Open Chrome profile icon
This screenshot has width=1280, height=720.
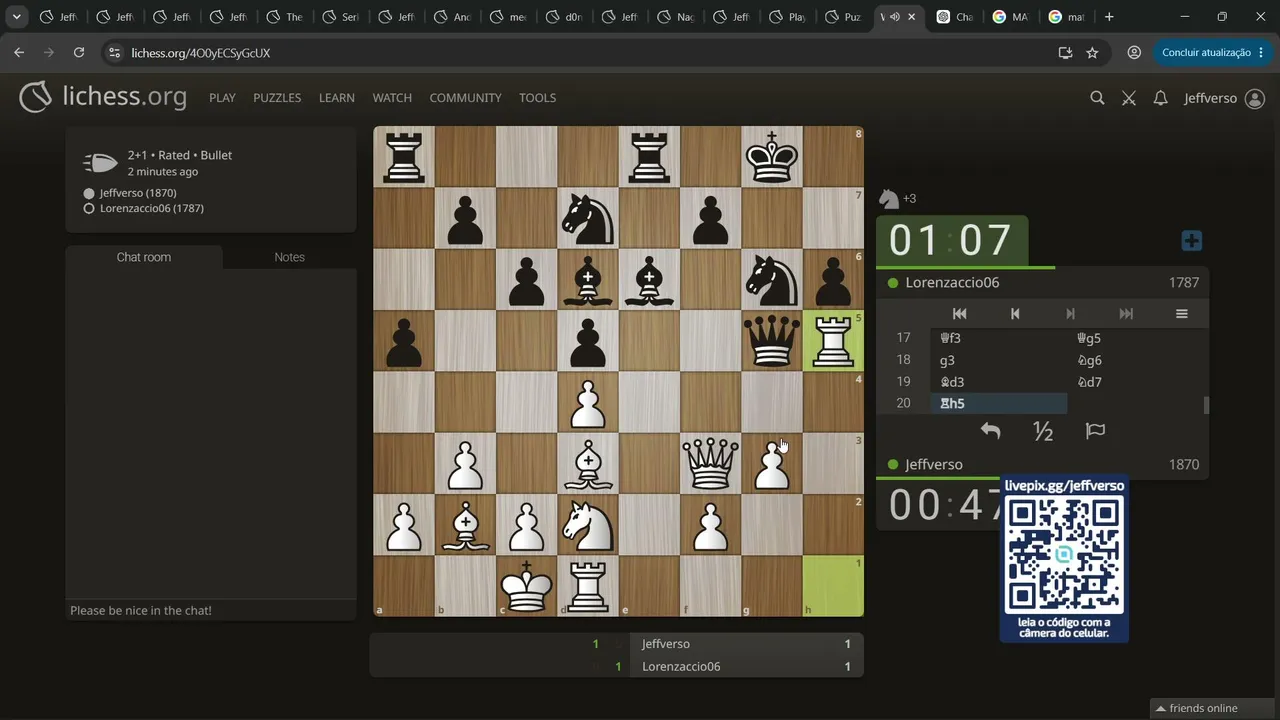(x=1134, y=52)
